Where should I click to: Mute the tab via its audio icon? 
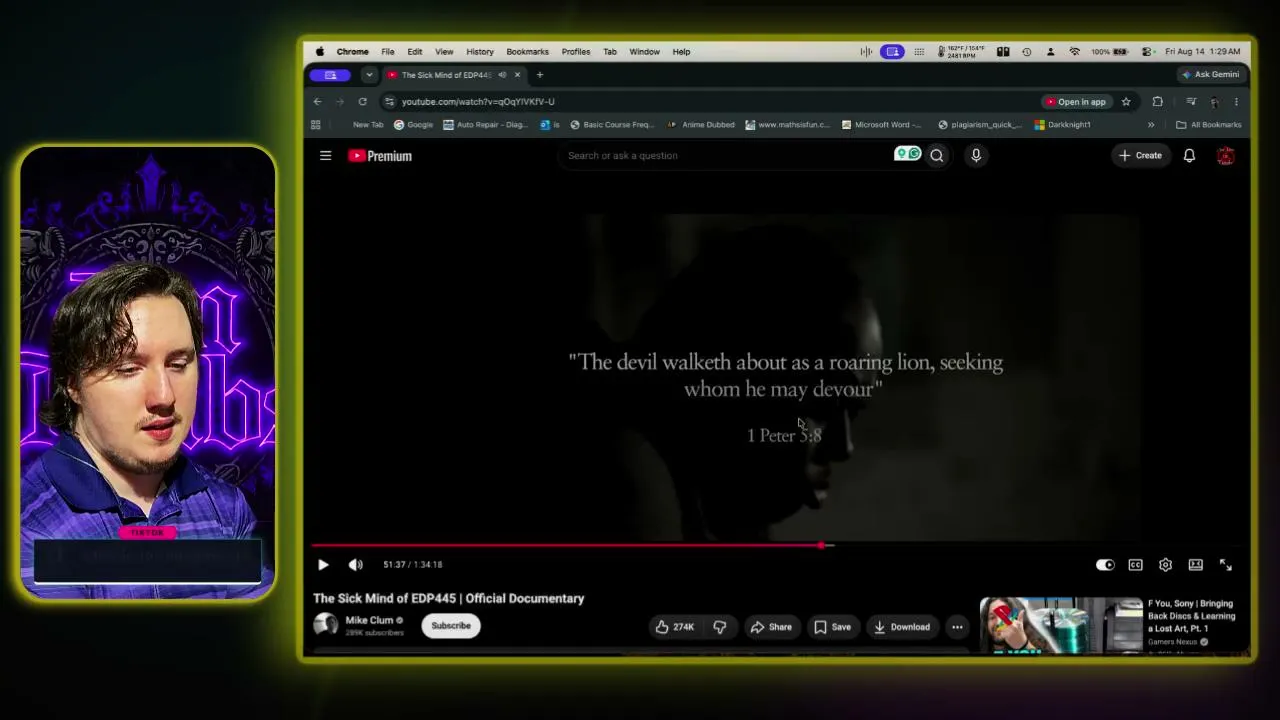pos(502,75)
